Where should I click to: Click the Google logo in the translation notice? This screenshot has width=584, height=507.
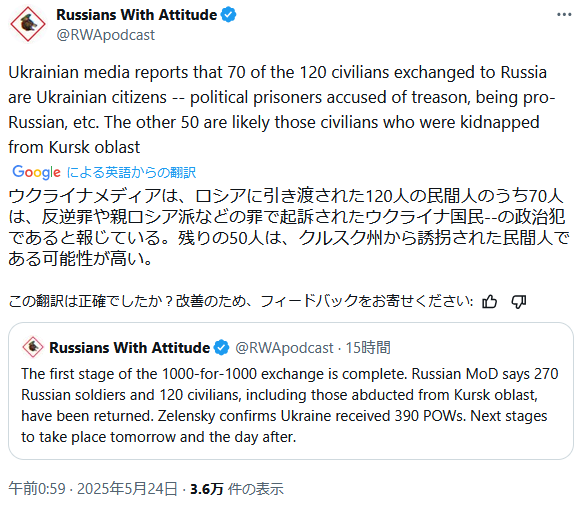pyautogui.click(x=36, y=172)
